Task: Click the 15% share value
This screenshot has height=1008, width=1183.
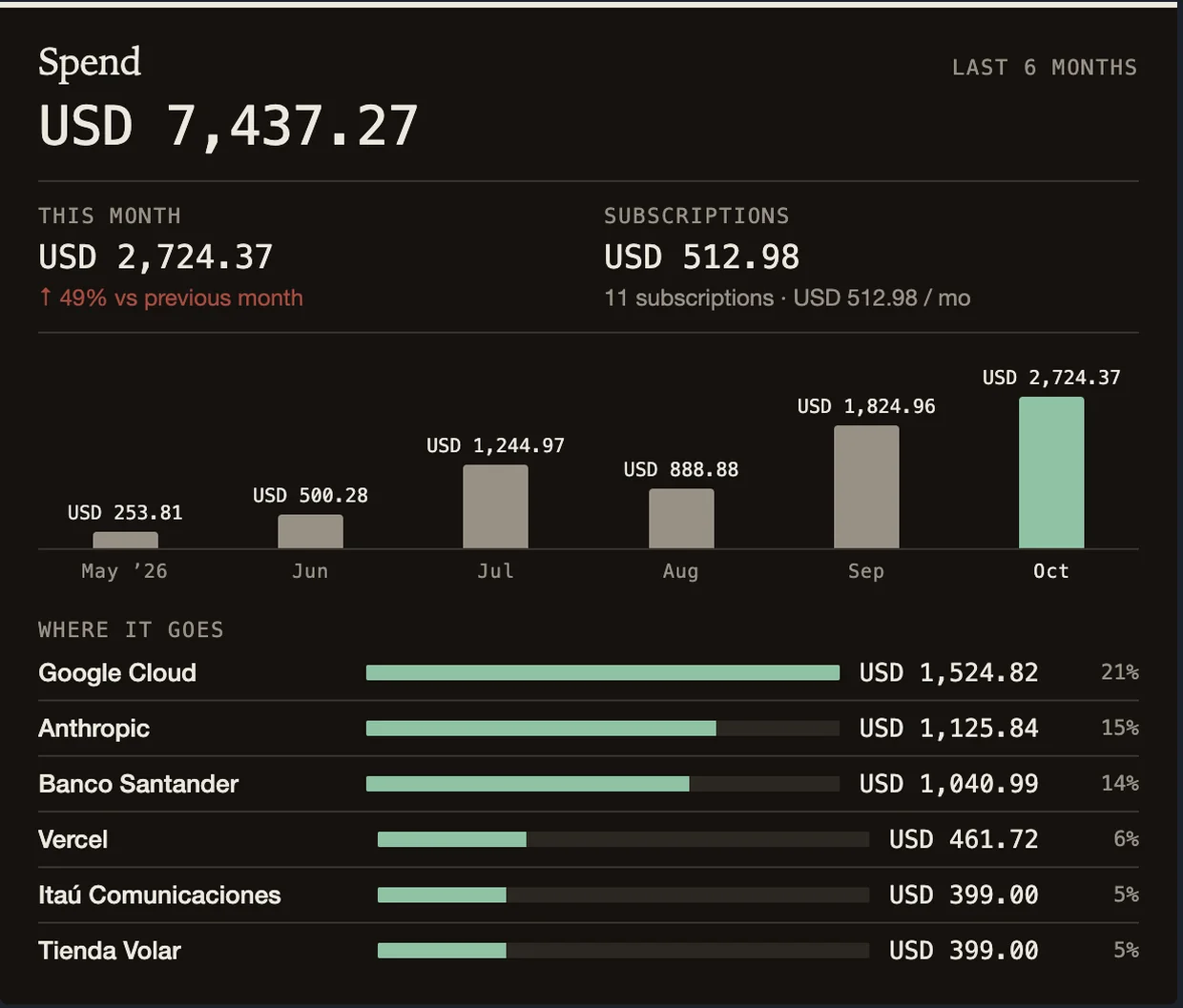Action: (1120, 728)
